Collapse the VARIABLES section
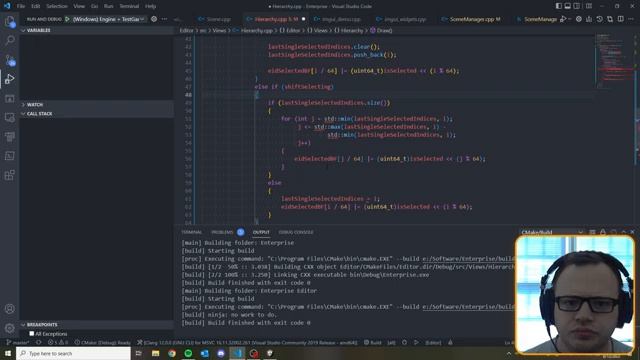 point(96,30)
